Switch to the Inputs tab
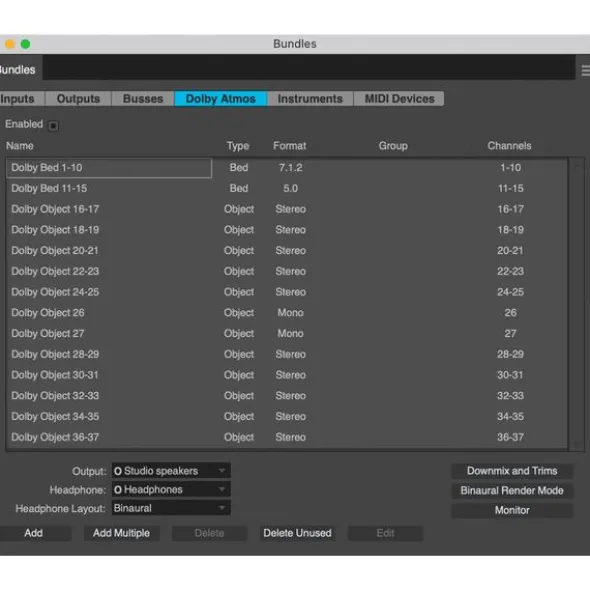Screen dimensions: 590x591 (x=22, y=99)
